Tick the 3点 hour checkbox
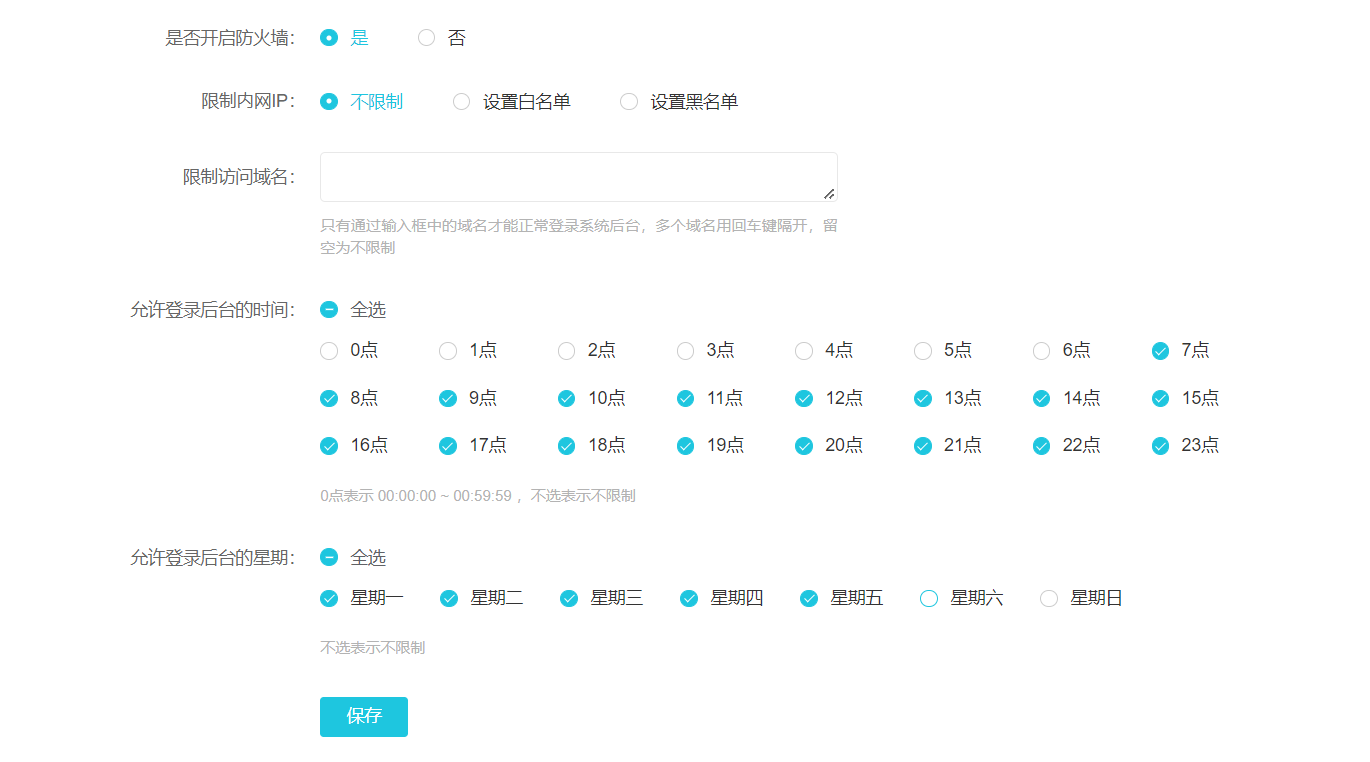 (x=685, y=350)
